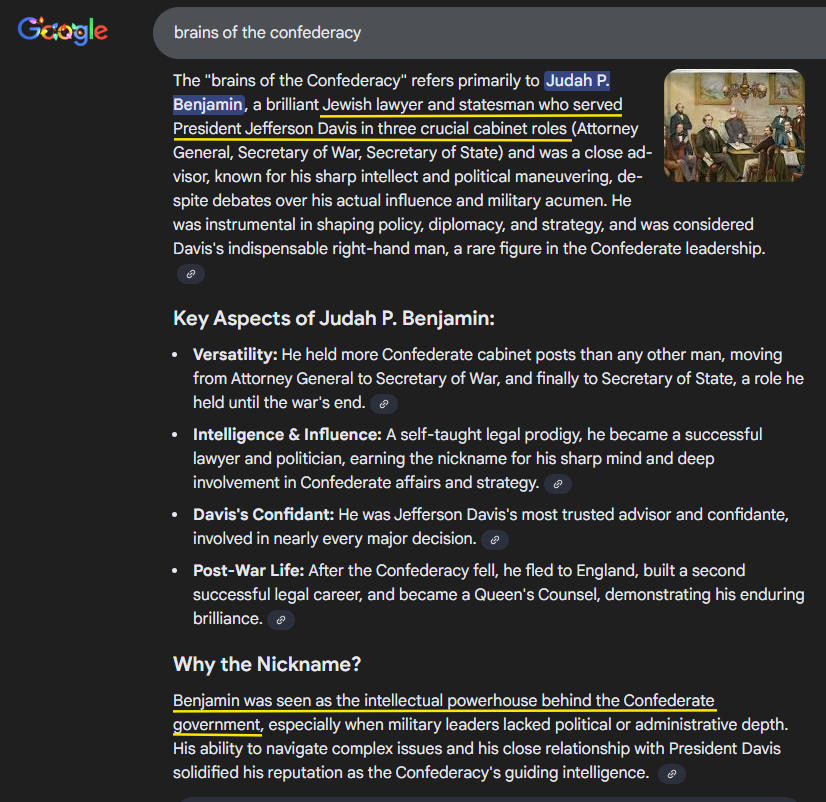Click the source link icon below the intro paragraph
Screen dimensions: 826x802
click(191, 274)
